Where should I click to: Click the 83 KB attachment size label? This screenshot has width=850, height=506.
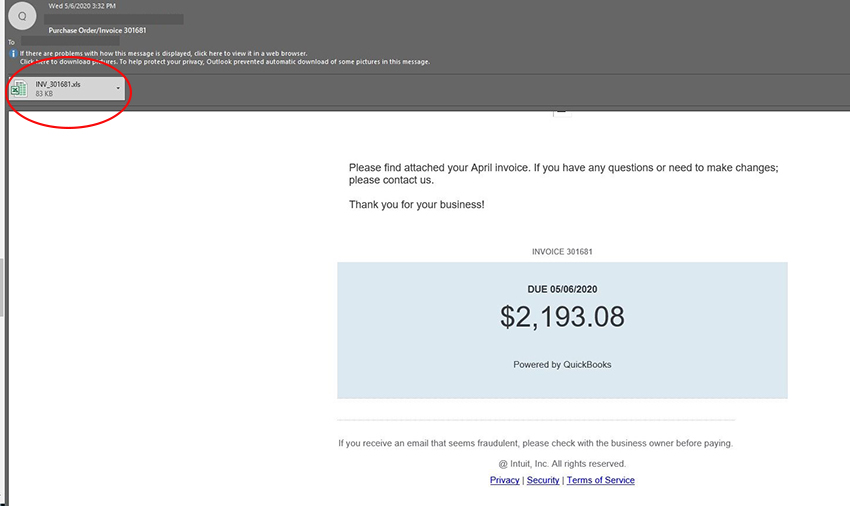click(44, 94)
